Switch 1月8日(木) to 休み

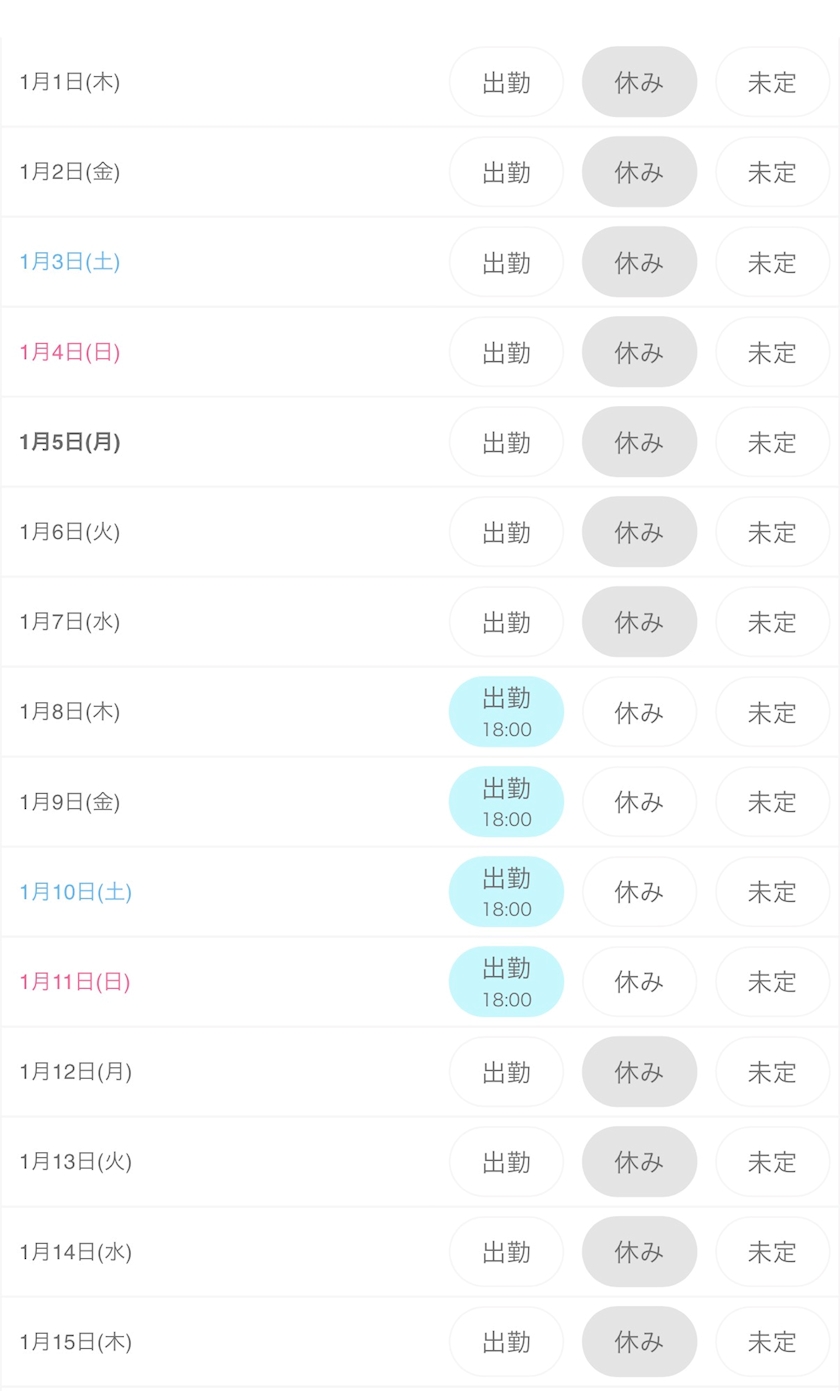(639, 712)
